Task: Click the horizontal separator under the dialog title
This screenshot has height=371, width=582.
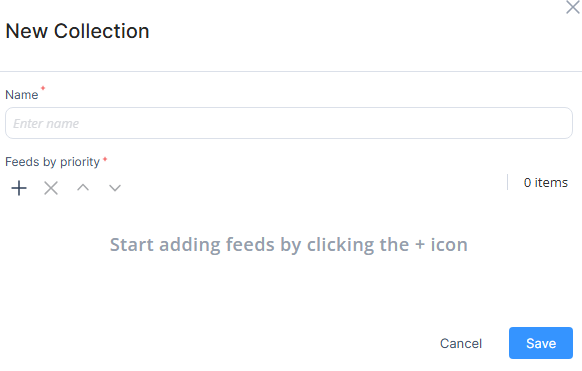Action: (291, 71)
